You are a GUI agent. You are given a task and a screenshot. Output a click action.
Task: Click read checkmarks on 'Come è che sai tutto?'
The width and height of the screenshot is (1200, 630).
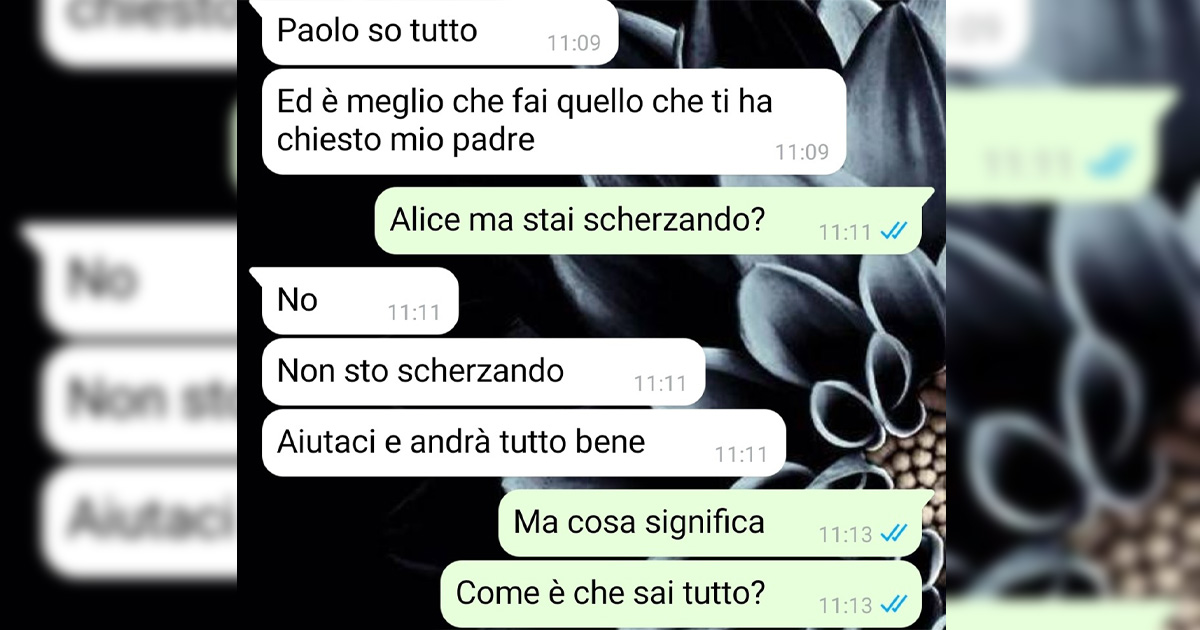893,605
